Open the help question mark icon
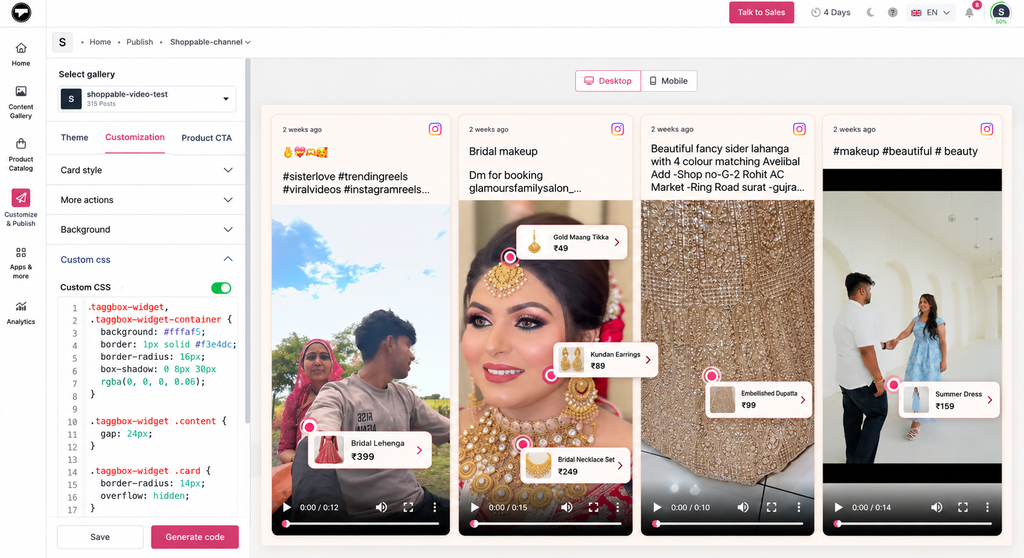The width and height of the screenshot is (1024, 558). [x=893, y=12]
